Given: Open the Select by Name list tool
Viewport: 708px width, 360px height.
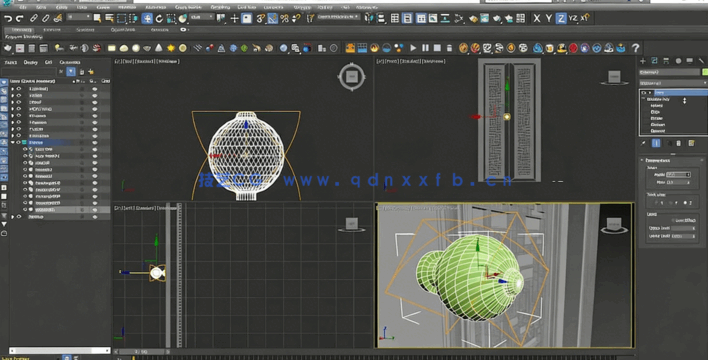Looking at the screenshot, I should tap(109, 19).
